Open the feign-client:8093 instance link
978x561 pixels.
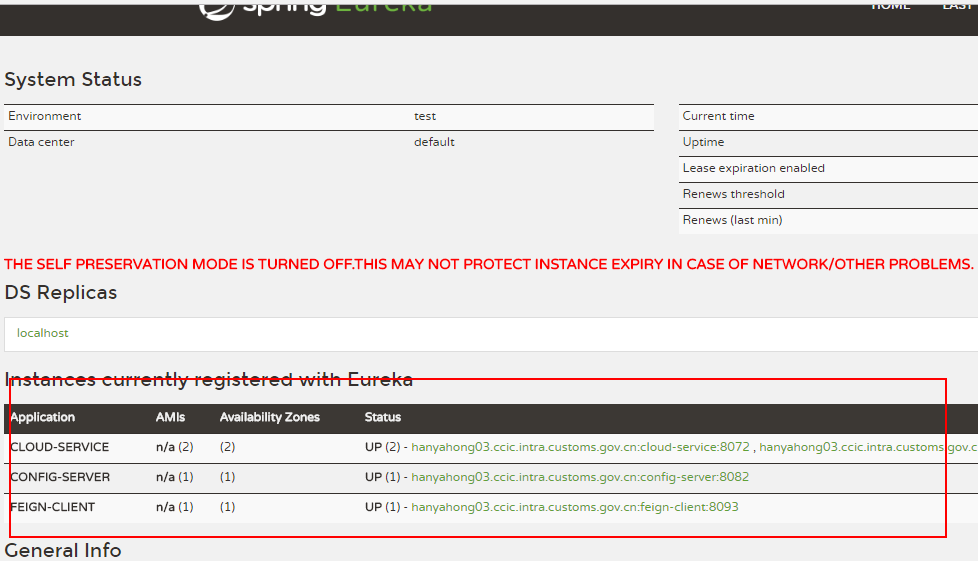coord(574,507)
